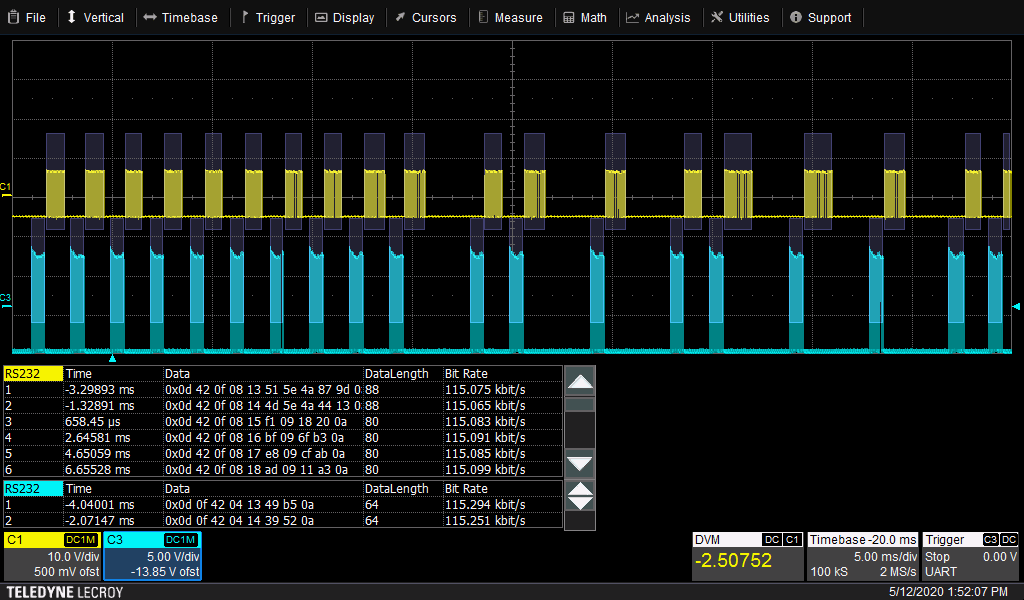
Task: Open the Trigger menu
Action: point(267,17)
